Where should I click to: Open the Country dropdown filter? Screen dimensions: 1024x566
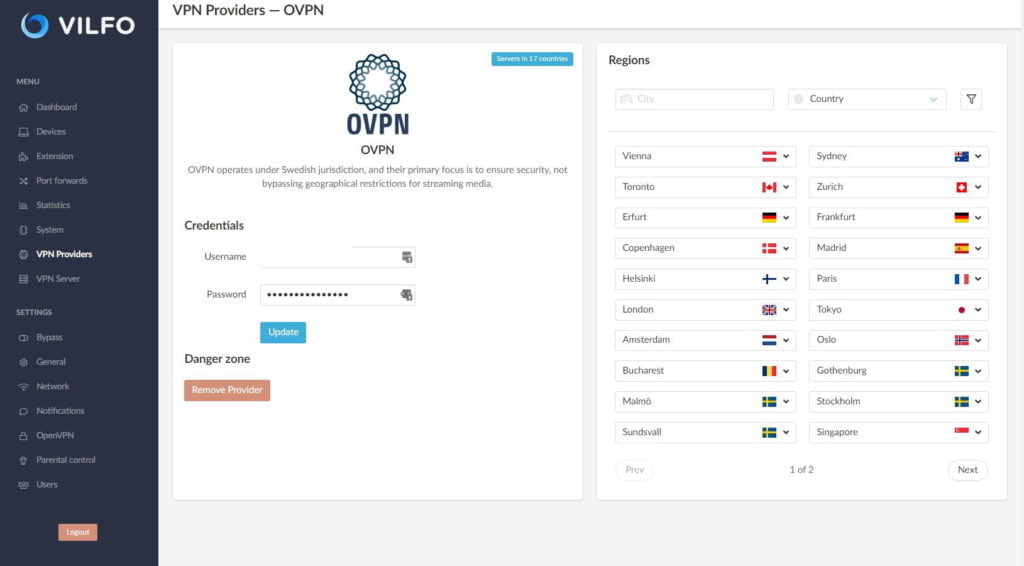coord(867,99)
